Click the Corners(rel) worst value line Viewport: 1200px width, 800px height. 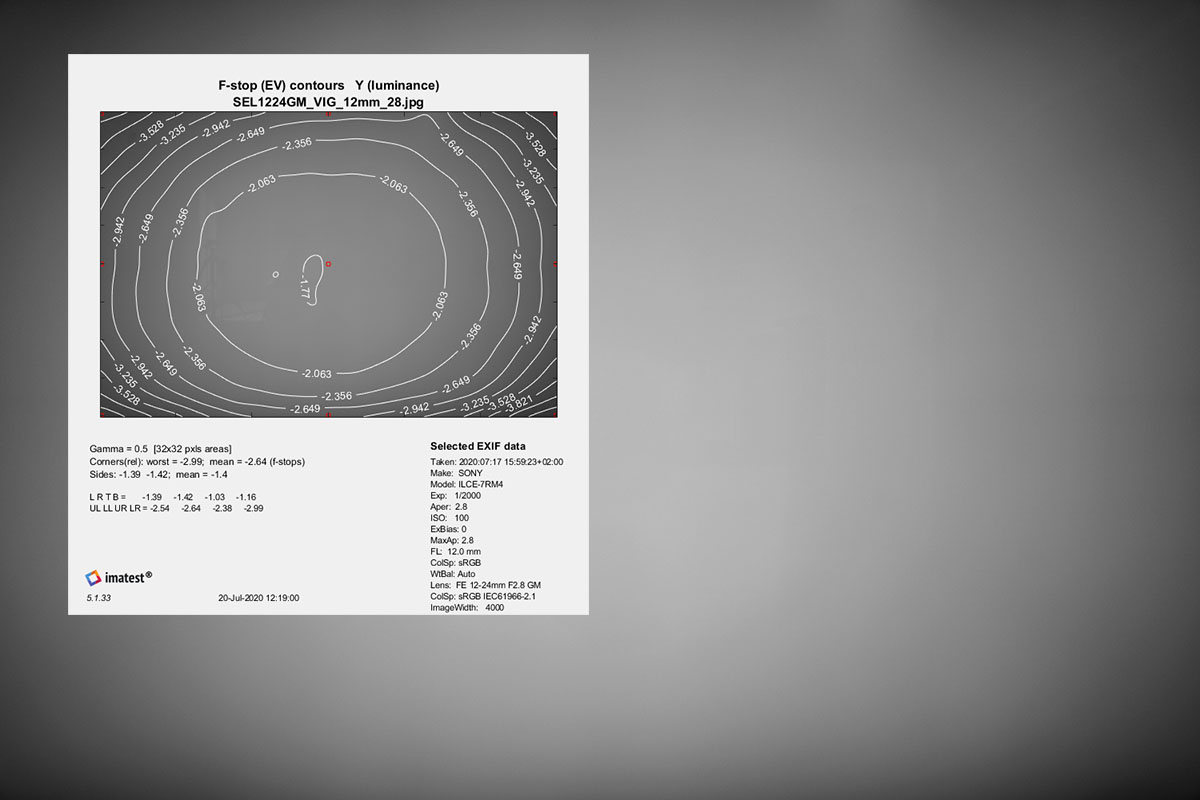(197, 461)
